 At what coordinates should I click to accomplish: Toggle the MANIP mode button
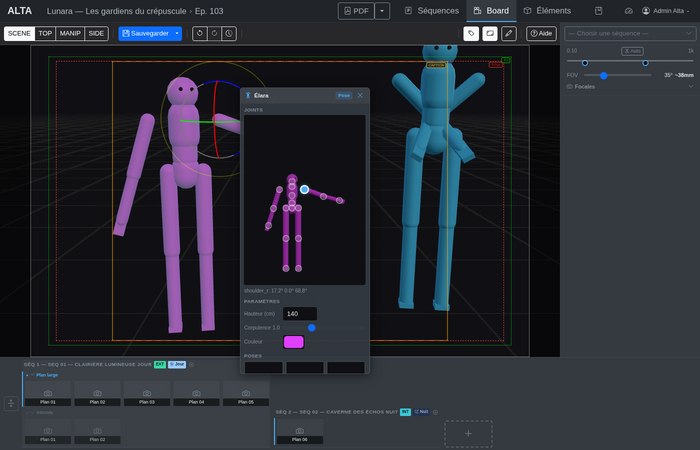70,33
